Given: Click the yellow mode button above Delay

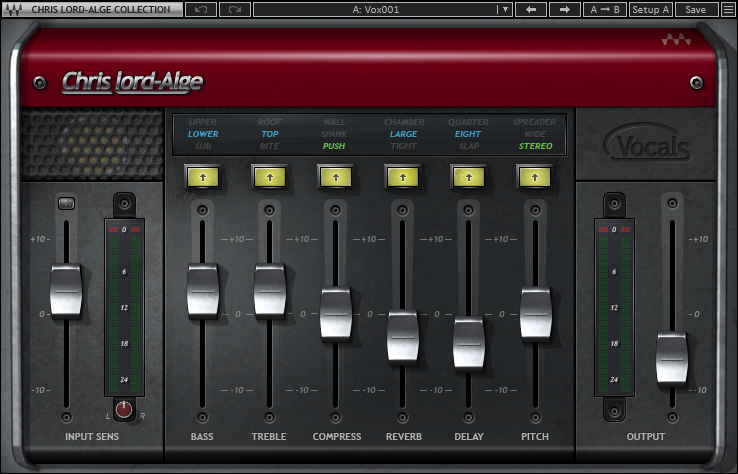Looking at the screenshot, I should (469, 178).
